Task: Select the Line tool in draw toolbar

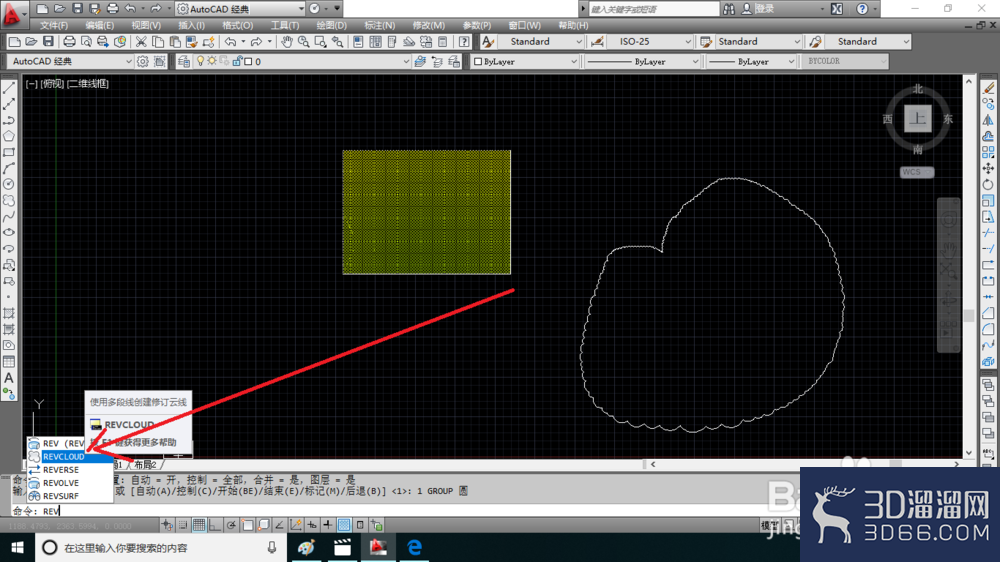Action: pyautogui.click(x=9, y=88)
